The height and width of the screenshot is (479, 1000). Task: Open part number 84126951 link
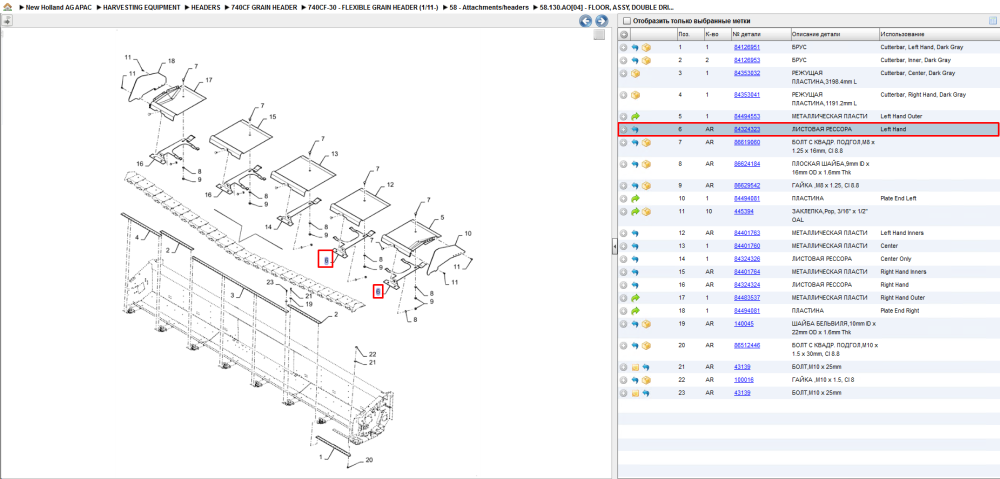pos(747,47)
